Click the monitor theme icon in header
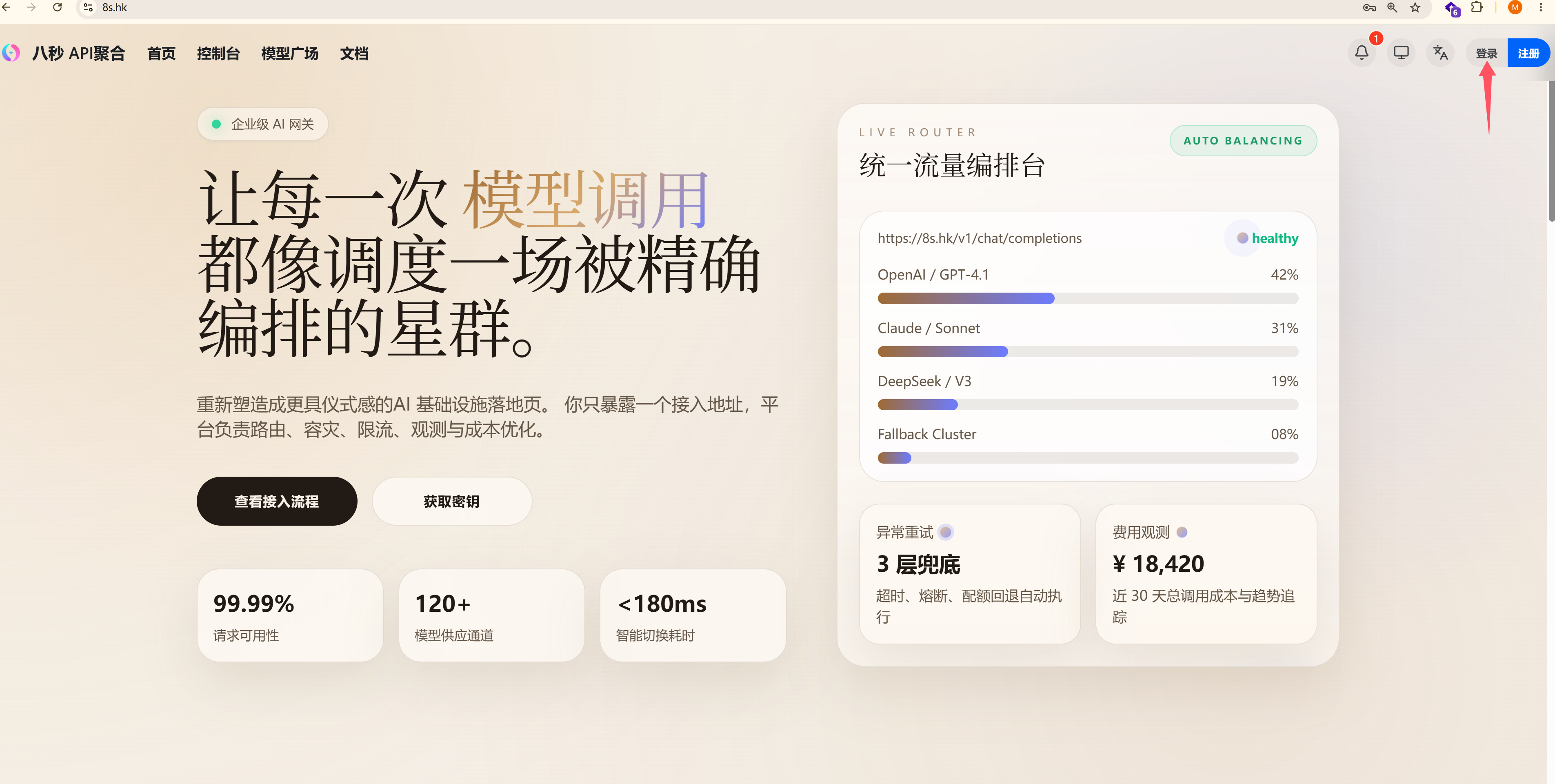This screenshot has width=1555, height=784. (x=1401, y=53)
